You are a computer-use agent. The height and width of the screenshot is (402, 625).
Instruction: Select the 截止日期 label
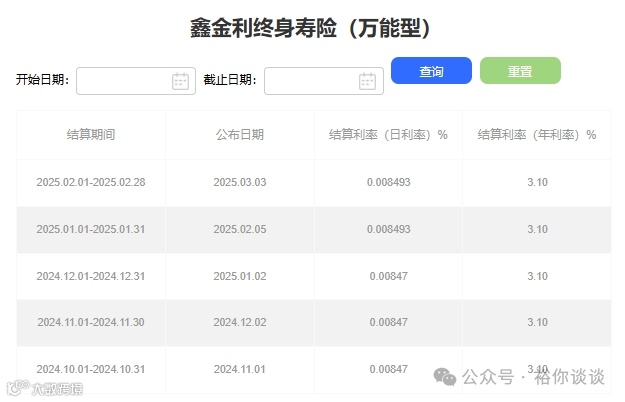pyautogui.click(x=230, y=80)
